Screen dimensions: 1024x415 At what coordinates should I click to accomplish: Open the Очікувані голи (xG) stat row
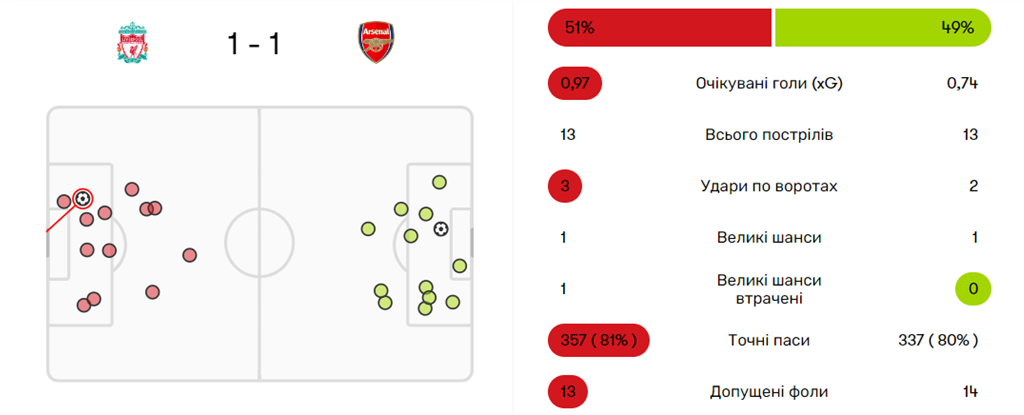(x=768, y=83)
